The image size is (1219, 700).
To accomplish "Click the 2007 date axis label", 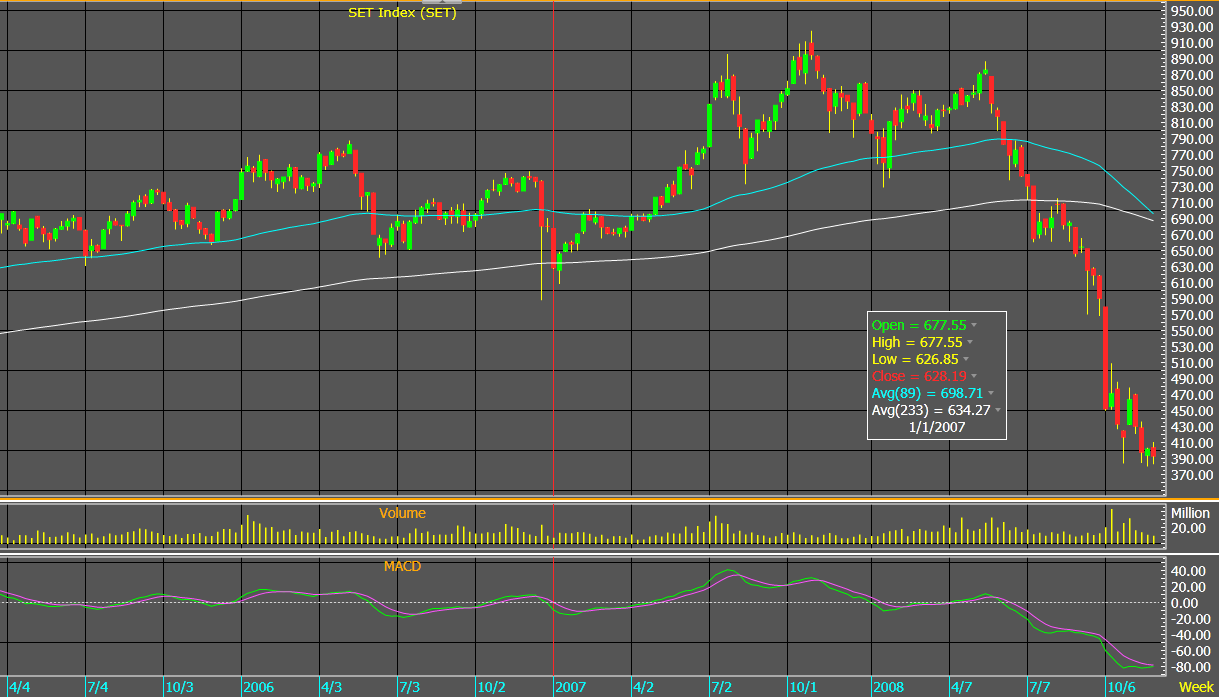I will pyautogui.click(x=571, y=688).
